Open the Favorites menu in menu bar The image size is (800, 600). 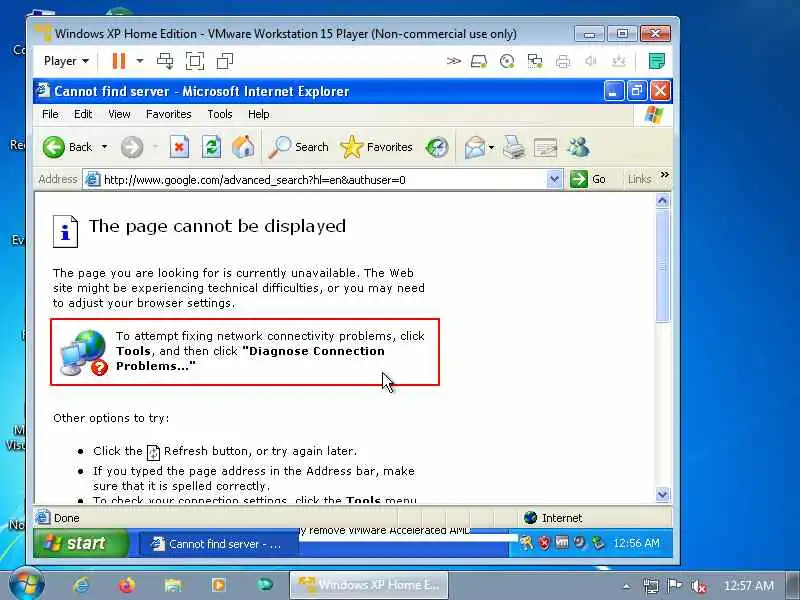tap(168, 114)
